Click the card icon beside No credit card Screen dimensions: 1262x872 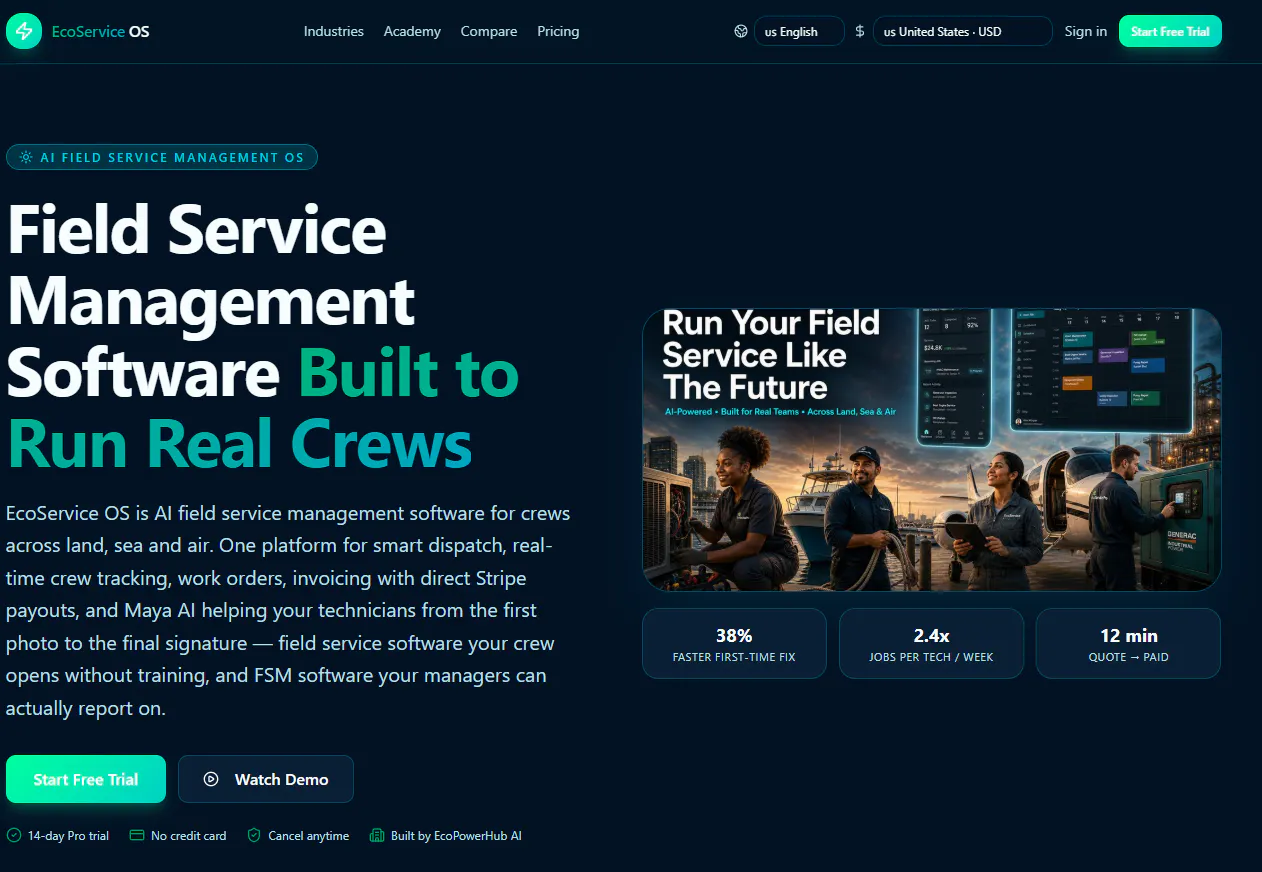(137, 835)
